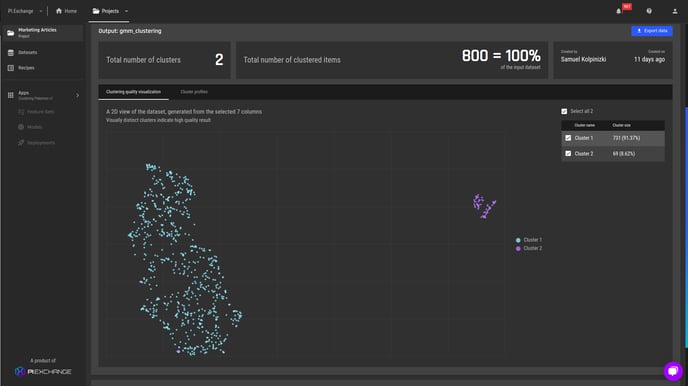Screen dimensions: 688x386
Task: Uncheck the Cluster 2 checkbox
Action: 568,154
